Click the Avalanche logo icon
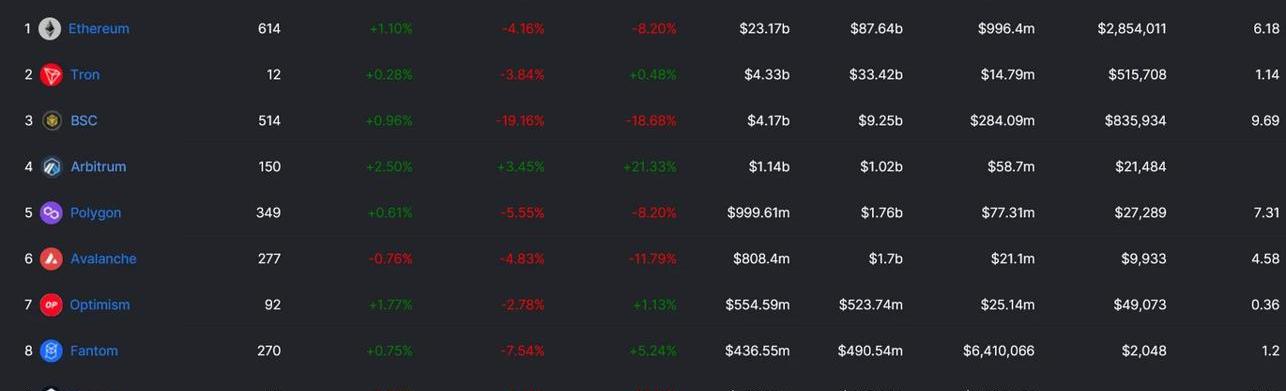Screen dimensions: 1286x391 click(51, 259)
